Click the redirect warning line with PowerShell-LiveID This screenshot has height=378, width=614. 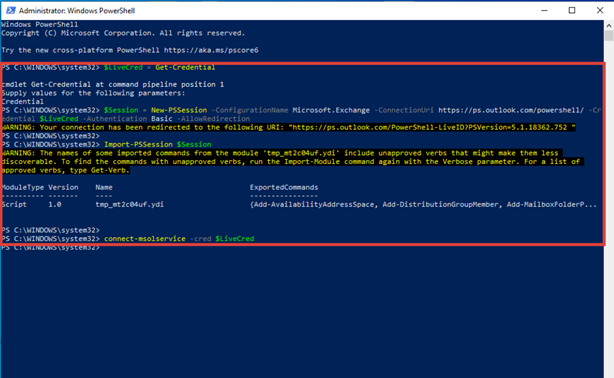coord(289,127)
